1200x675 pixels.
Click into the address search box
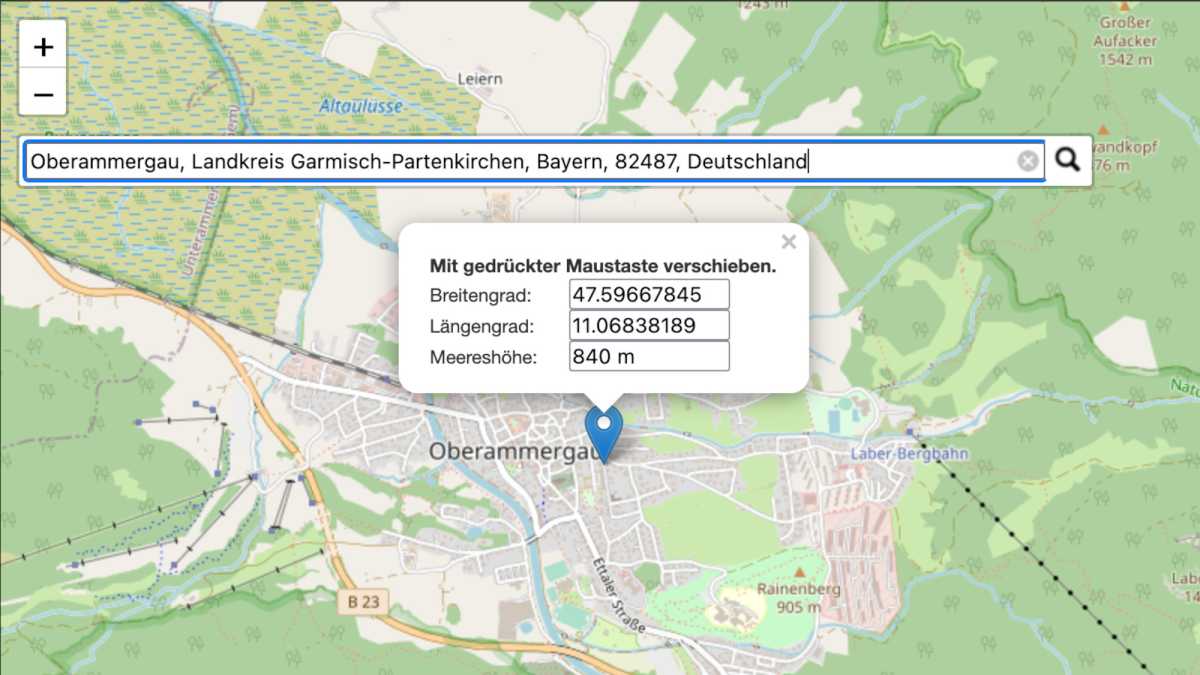[520, 161]
